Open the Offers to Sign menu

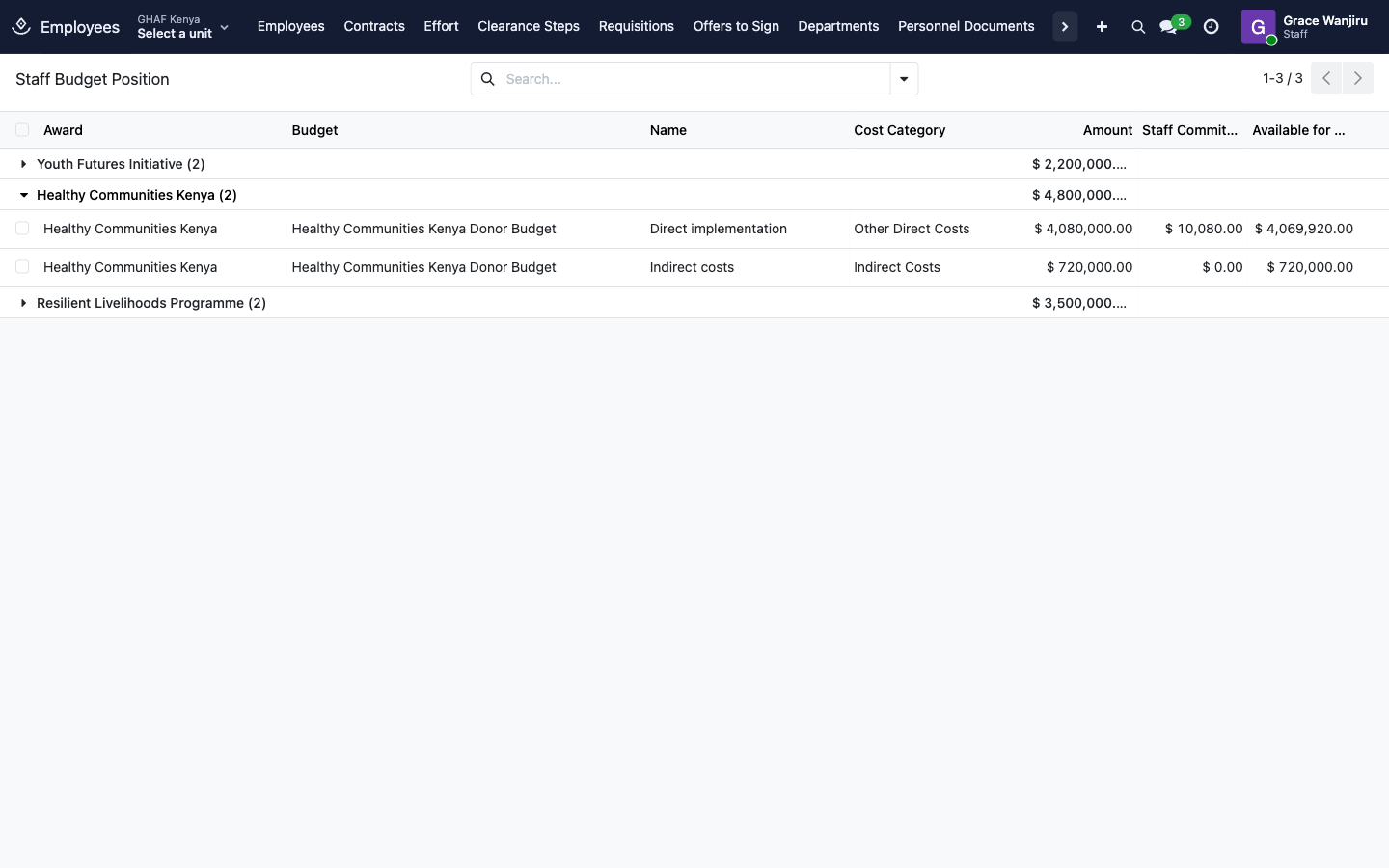(736, 26)
